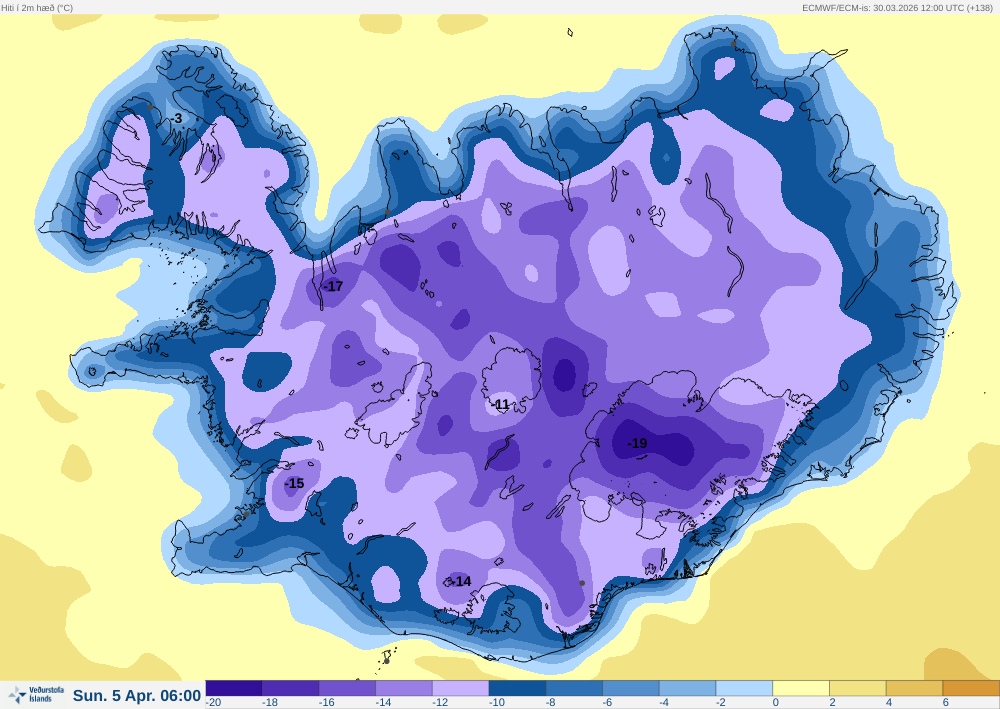Viewport: 1000px width, 709px height.
Task: Pick the legend swatch between 4 and 6
Action: (x=915, y=688)
